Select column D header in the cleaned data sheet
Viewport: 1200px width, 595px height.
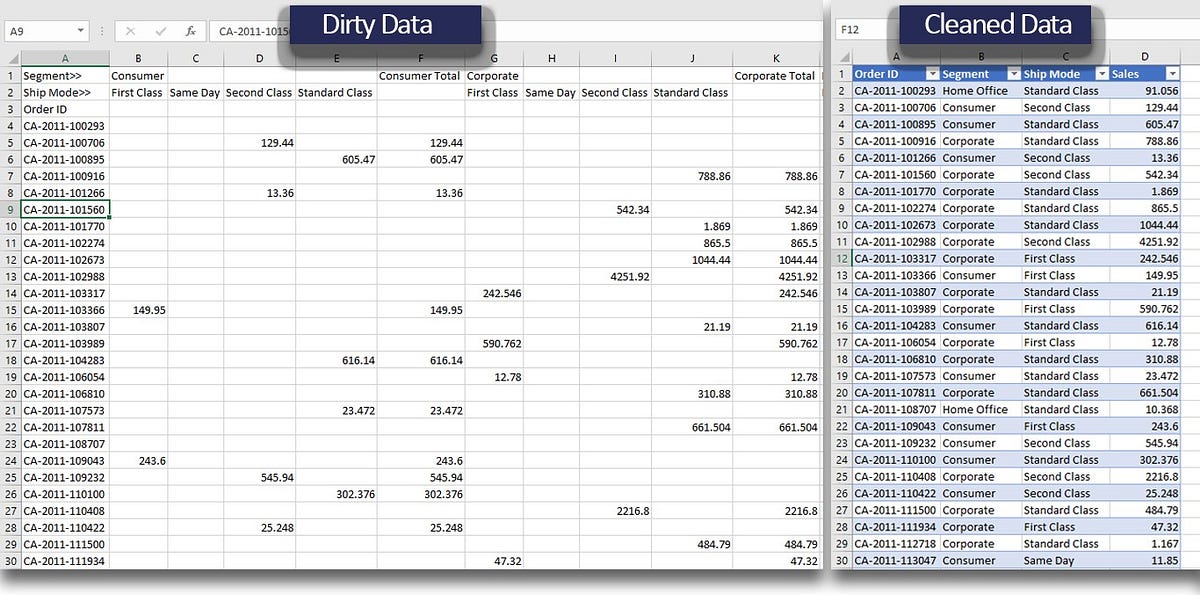pyautogui.click(x=1143, y=57)
